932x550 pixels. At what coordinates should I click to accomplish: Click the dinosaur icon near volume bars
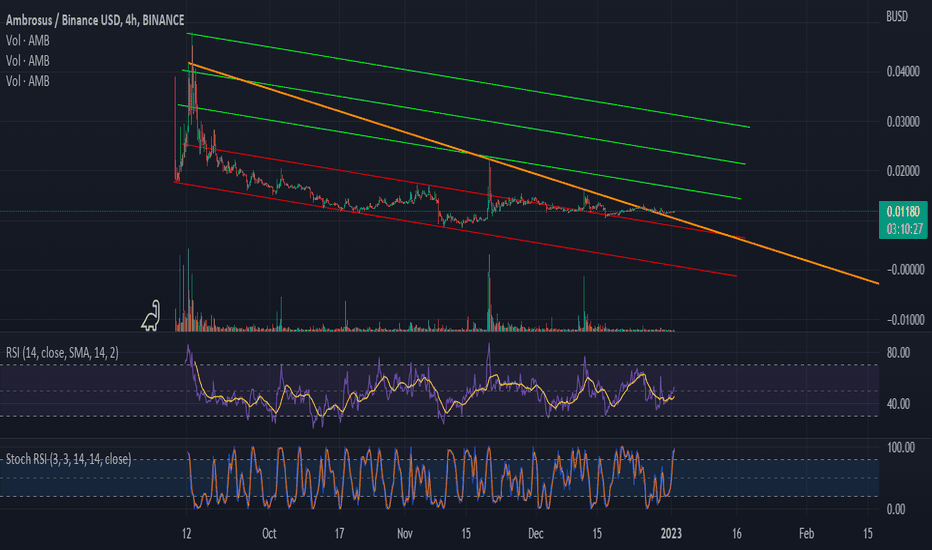click(x=151, y=316)
